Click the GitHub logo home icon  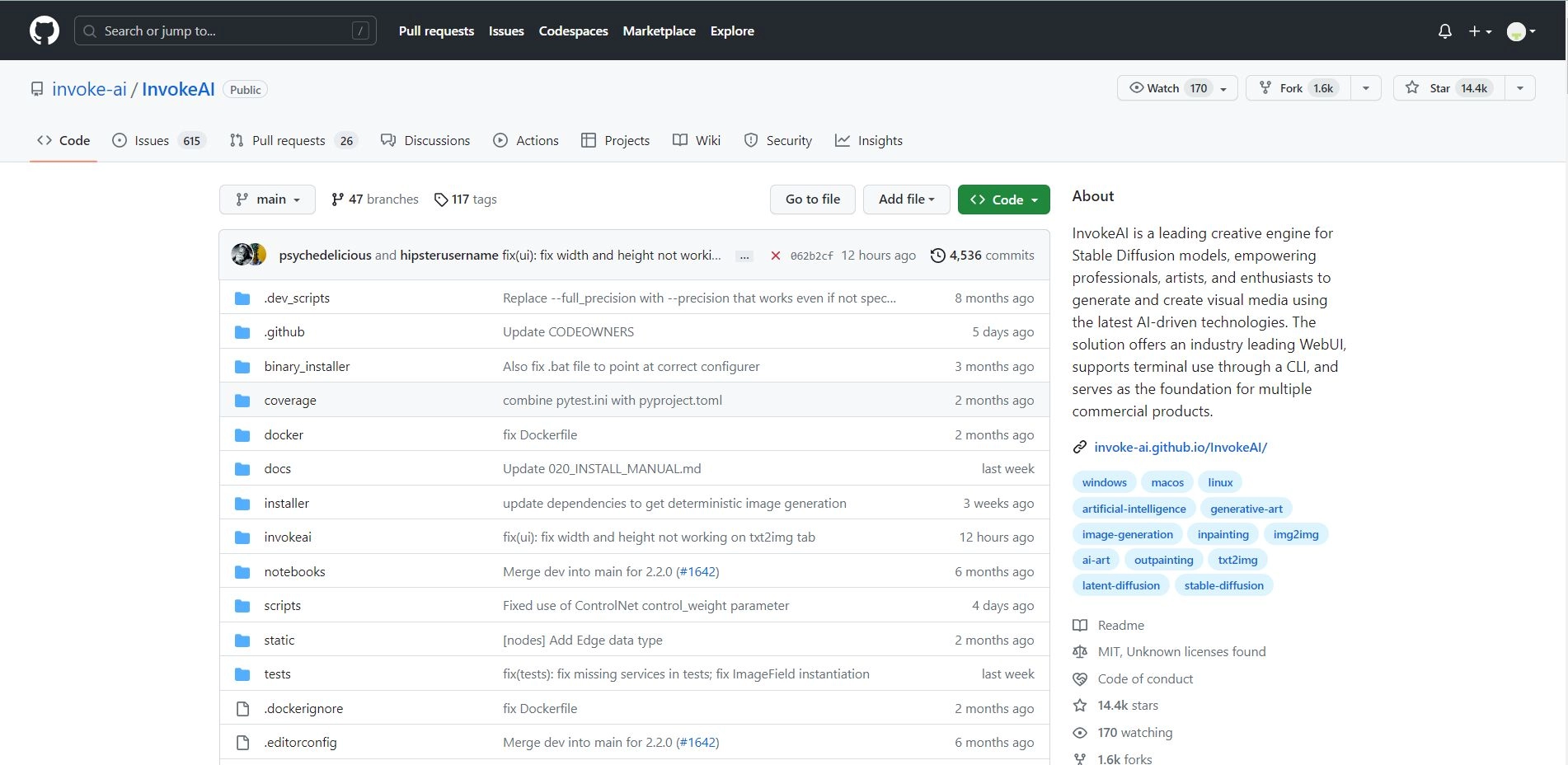[x=45, y=31]
